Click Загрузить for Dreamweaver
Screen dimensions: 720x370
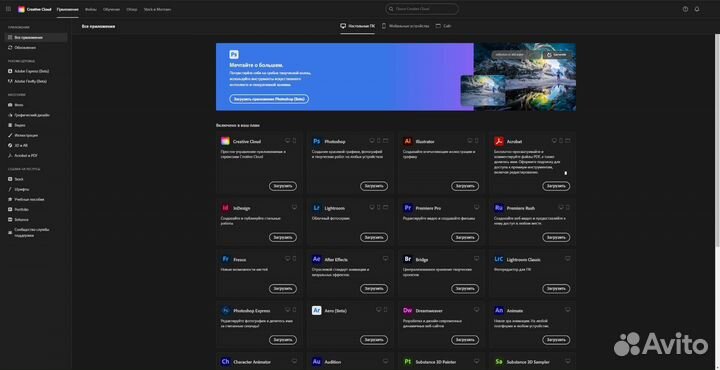pyautogui.click(x=465, y=340)
